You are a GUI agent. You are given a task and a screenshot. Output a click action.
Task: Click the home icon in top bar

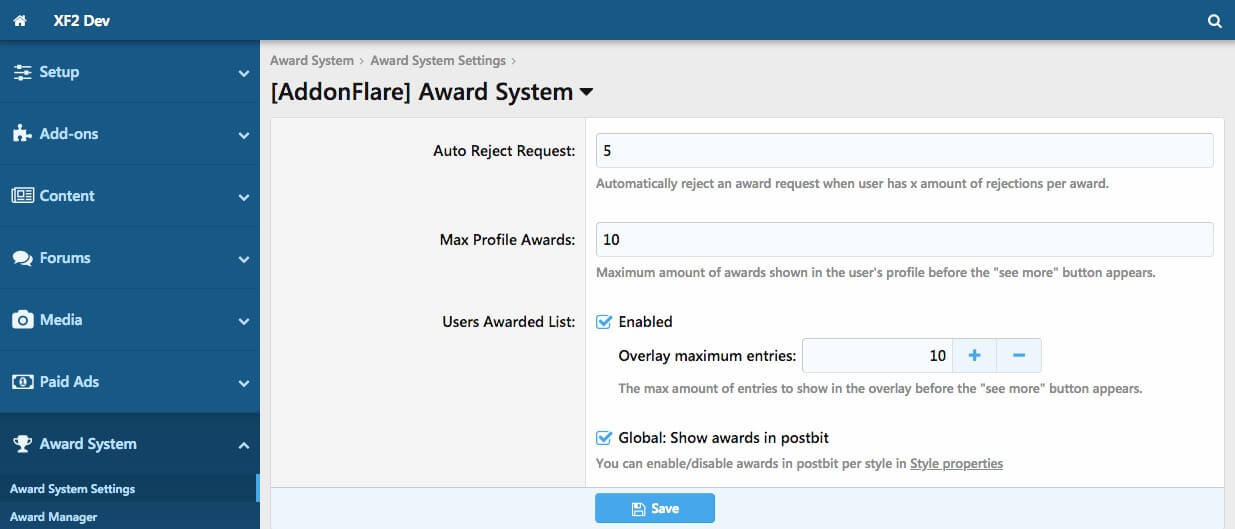19,21
